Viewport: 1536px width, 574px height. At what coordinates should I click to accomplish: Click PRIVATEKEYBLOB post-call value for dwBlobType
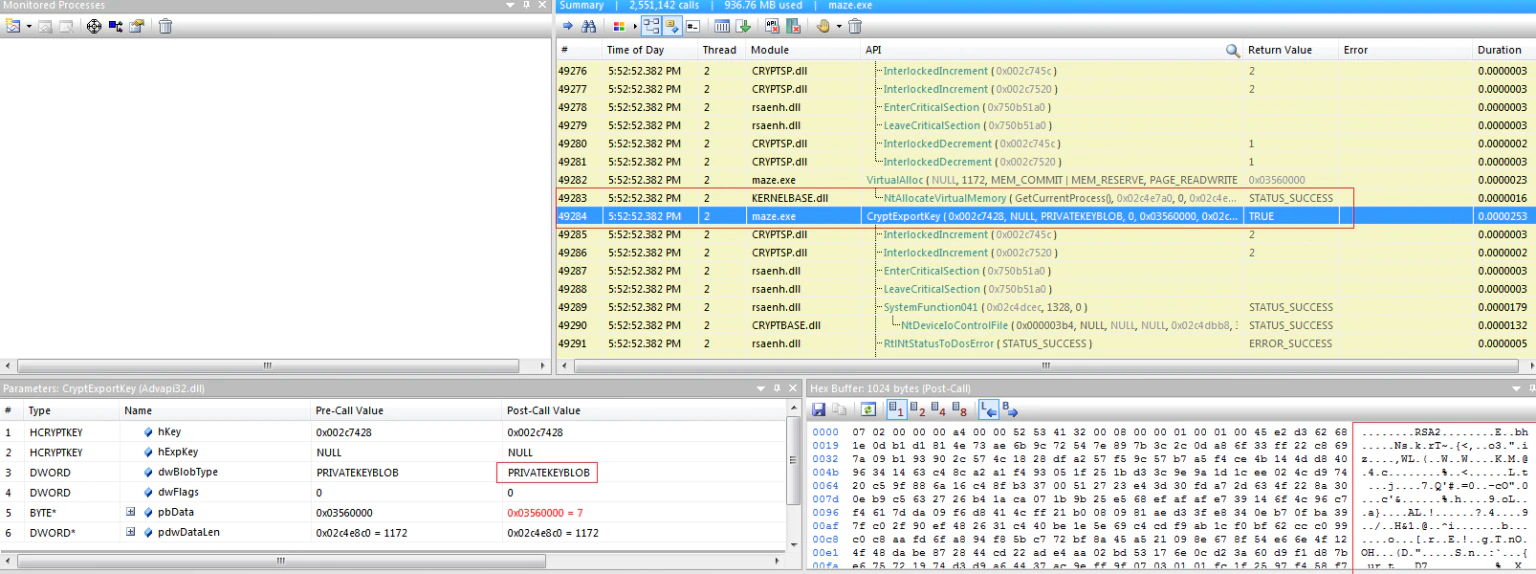[x=549, y=472]
